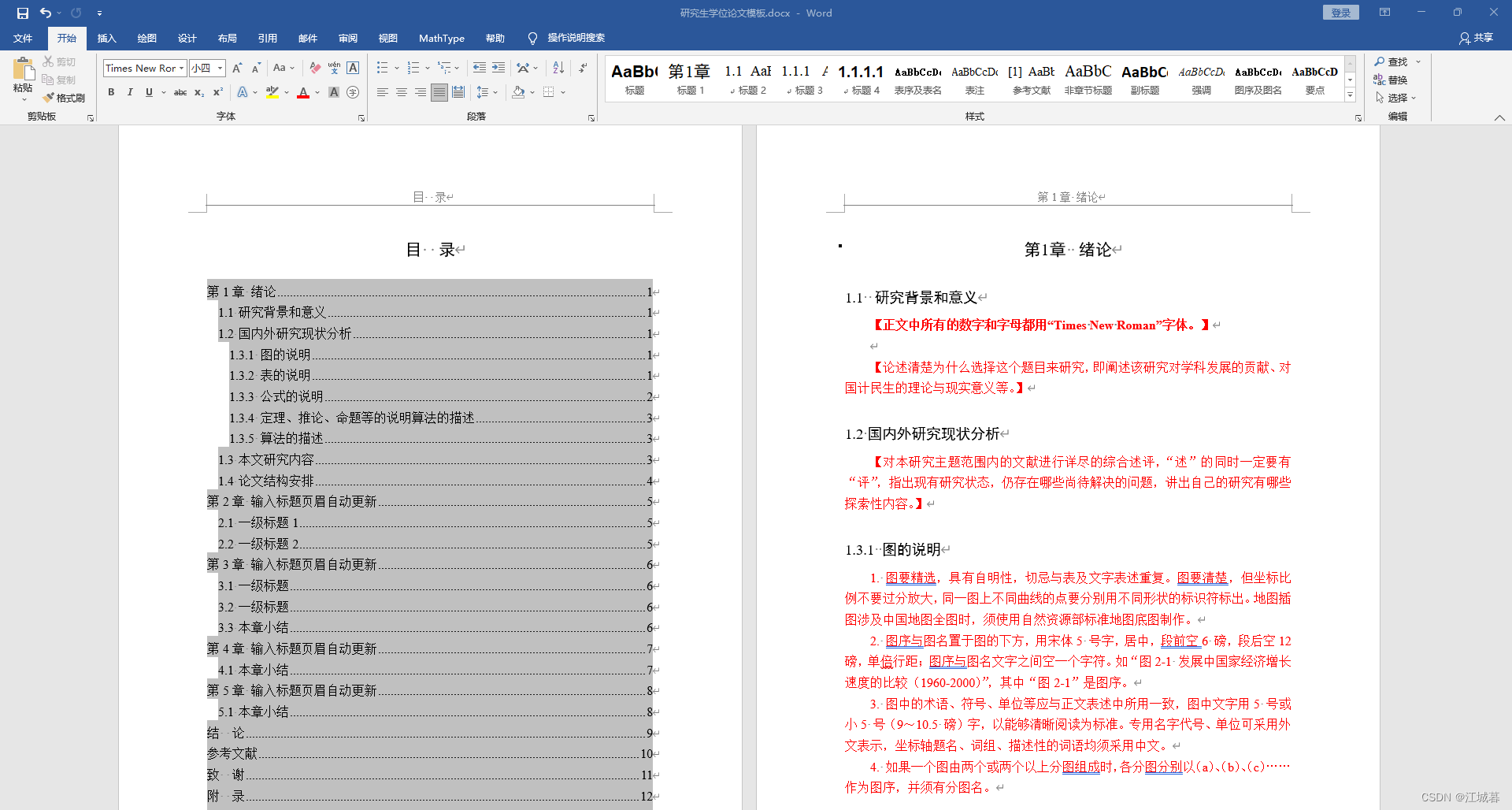Apply the red font color
Viewport: 1512px width, 810px height.
[x=303, y=92]
